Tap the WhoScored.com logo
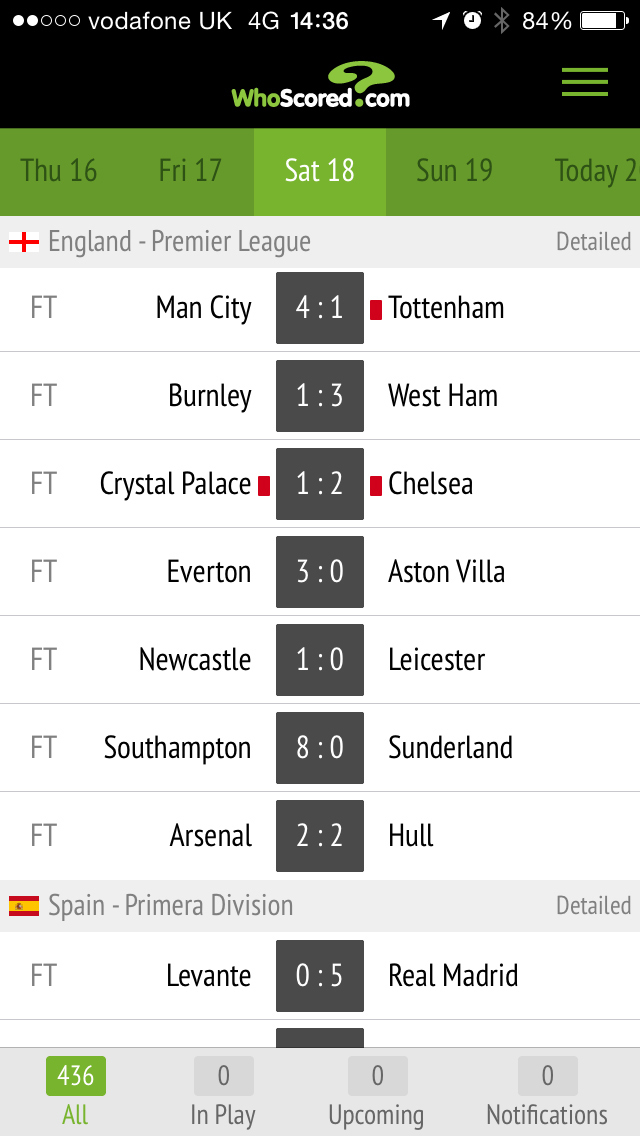 point(321,87)
